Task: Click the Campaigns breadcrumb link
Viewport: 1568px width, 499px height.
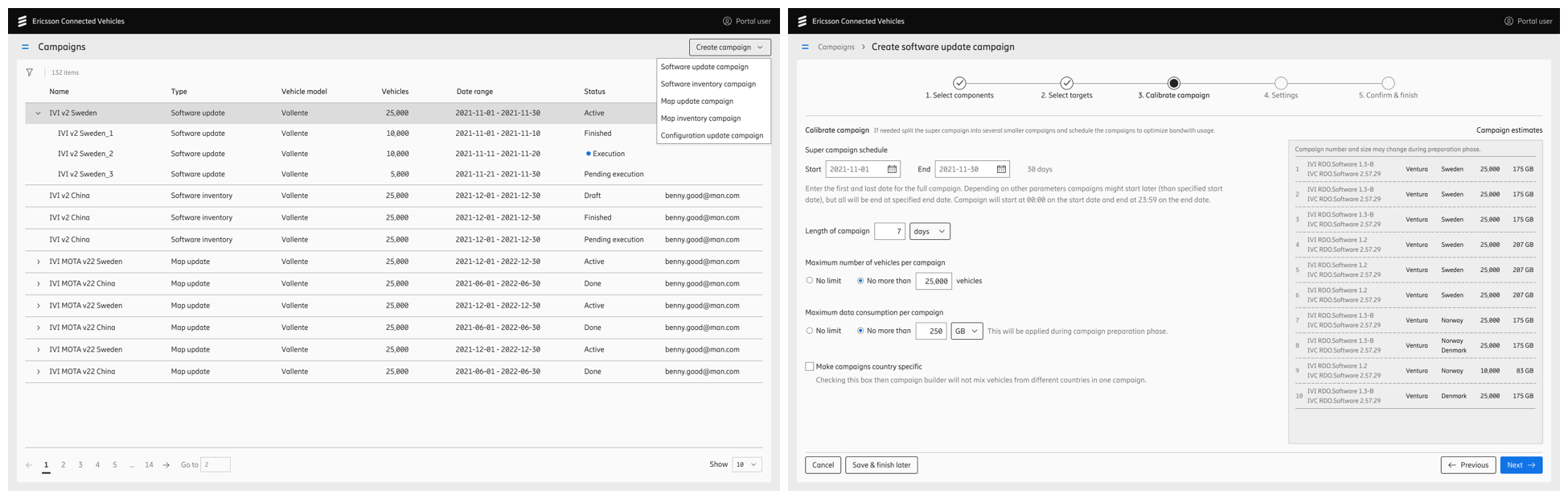Action: 835,47
